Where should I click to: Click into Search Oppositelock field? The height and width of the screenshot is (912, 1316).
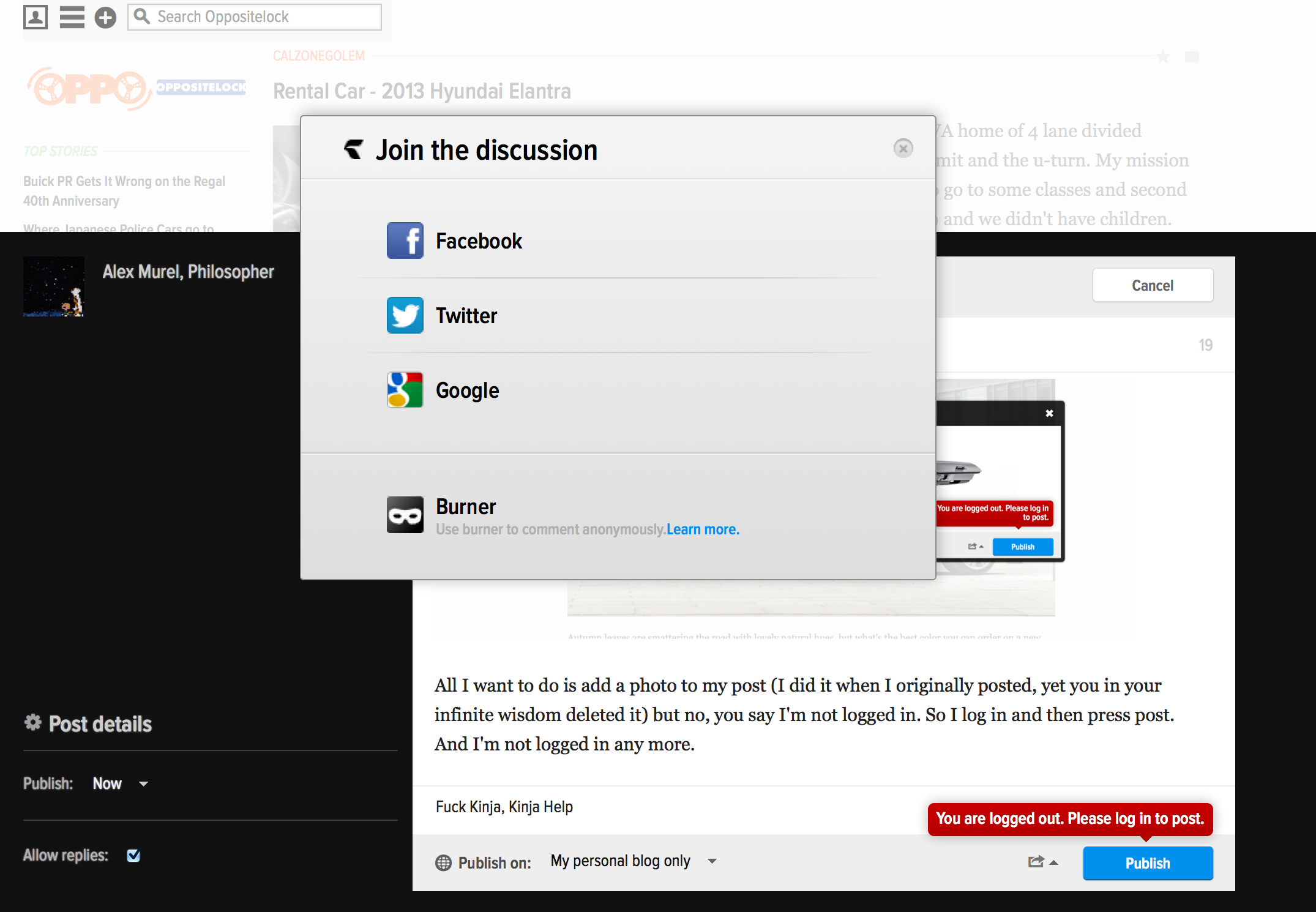pos(255,17)
